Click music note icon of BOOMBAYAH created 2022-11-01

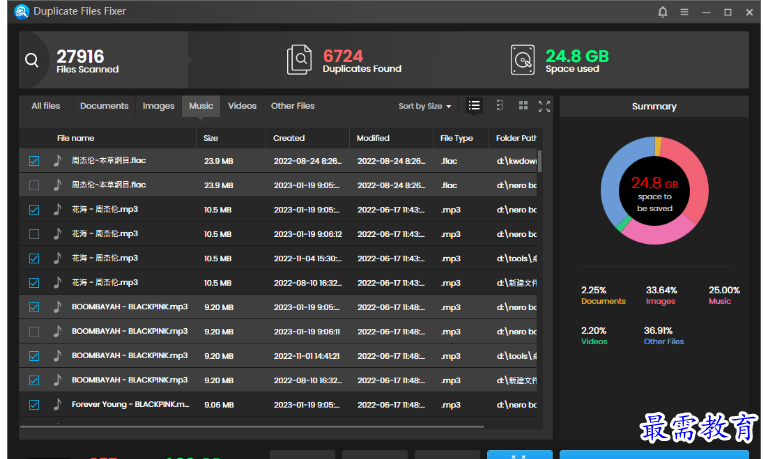click(x=57, y=356)
